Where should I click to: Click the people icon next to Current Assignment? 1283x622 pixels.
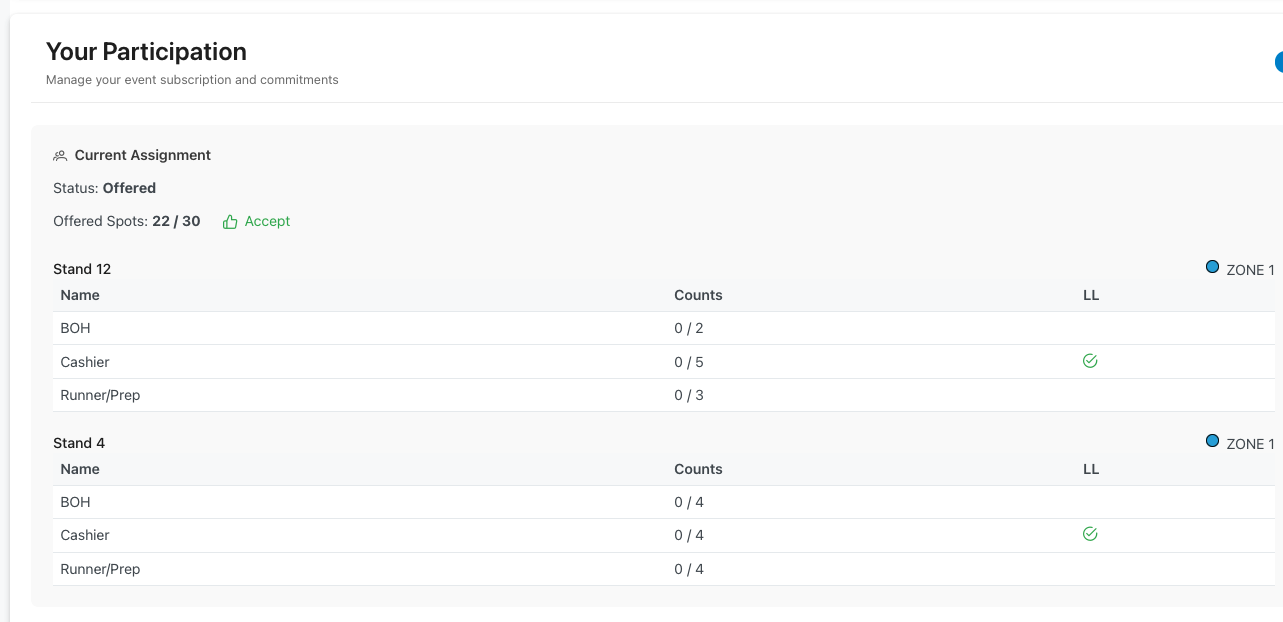tap(60, 156)
